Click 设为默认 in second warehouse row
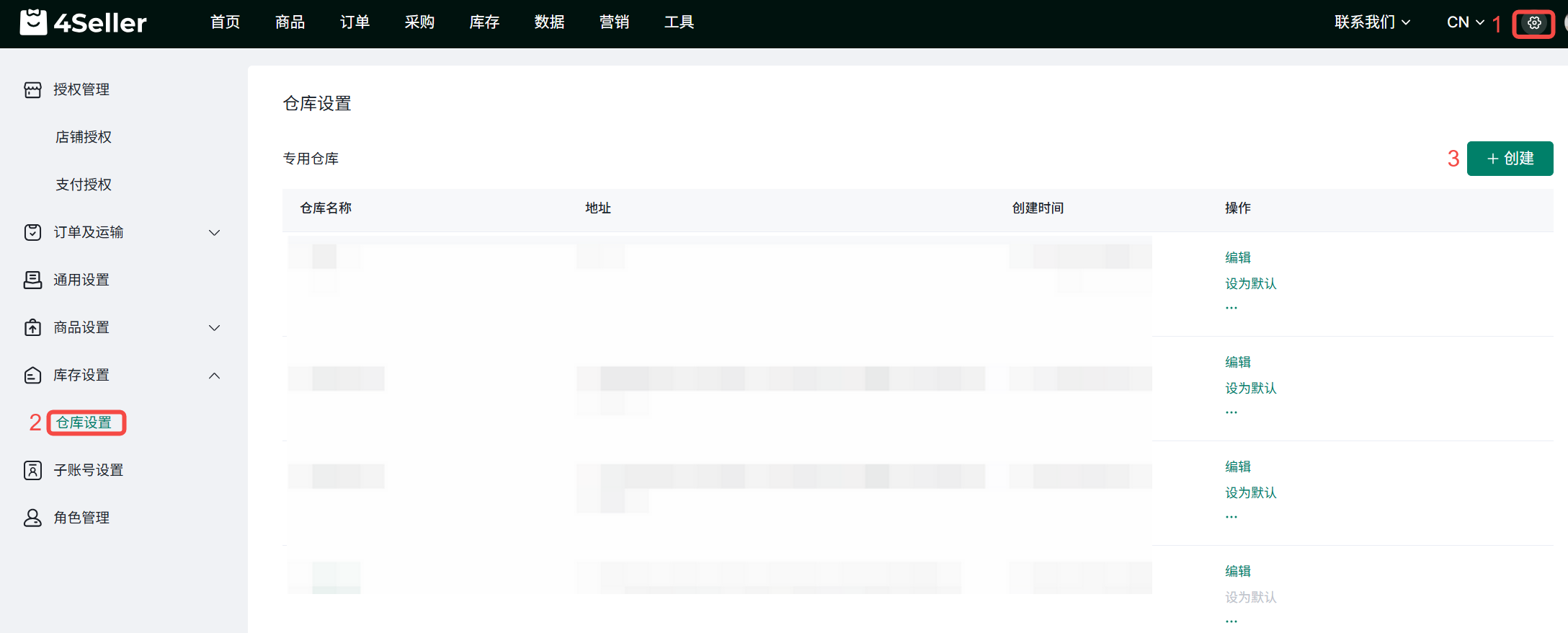 pos(1250,388)
